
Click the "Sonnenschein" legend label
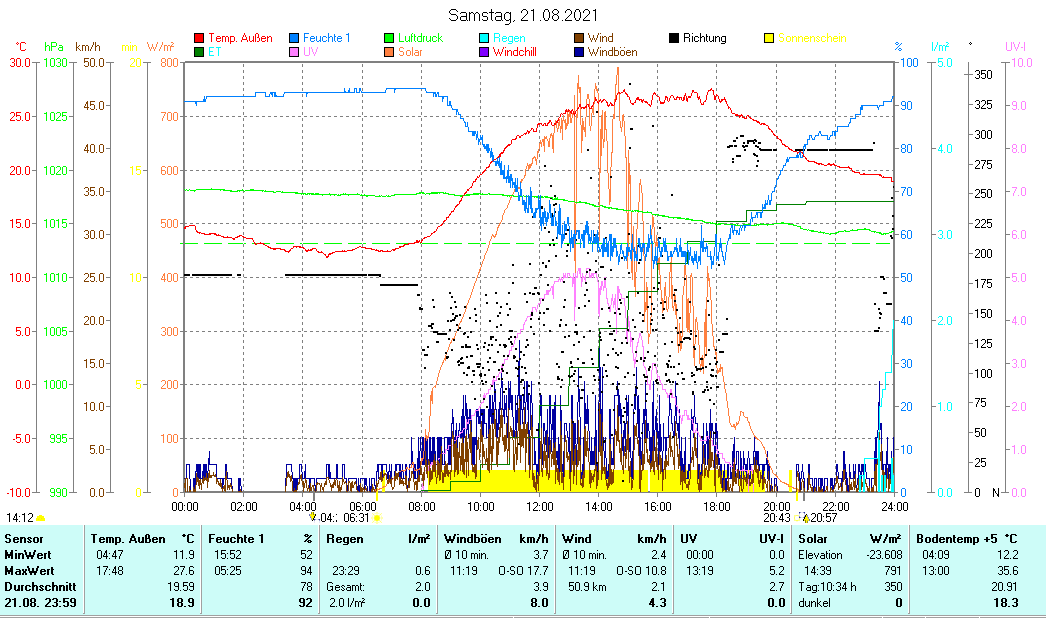812,38
